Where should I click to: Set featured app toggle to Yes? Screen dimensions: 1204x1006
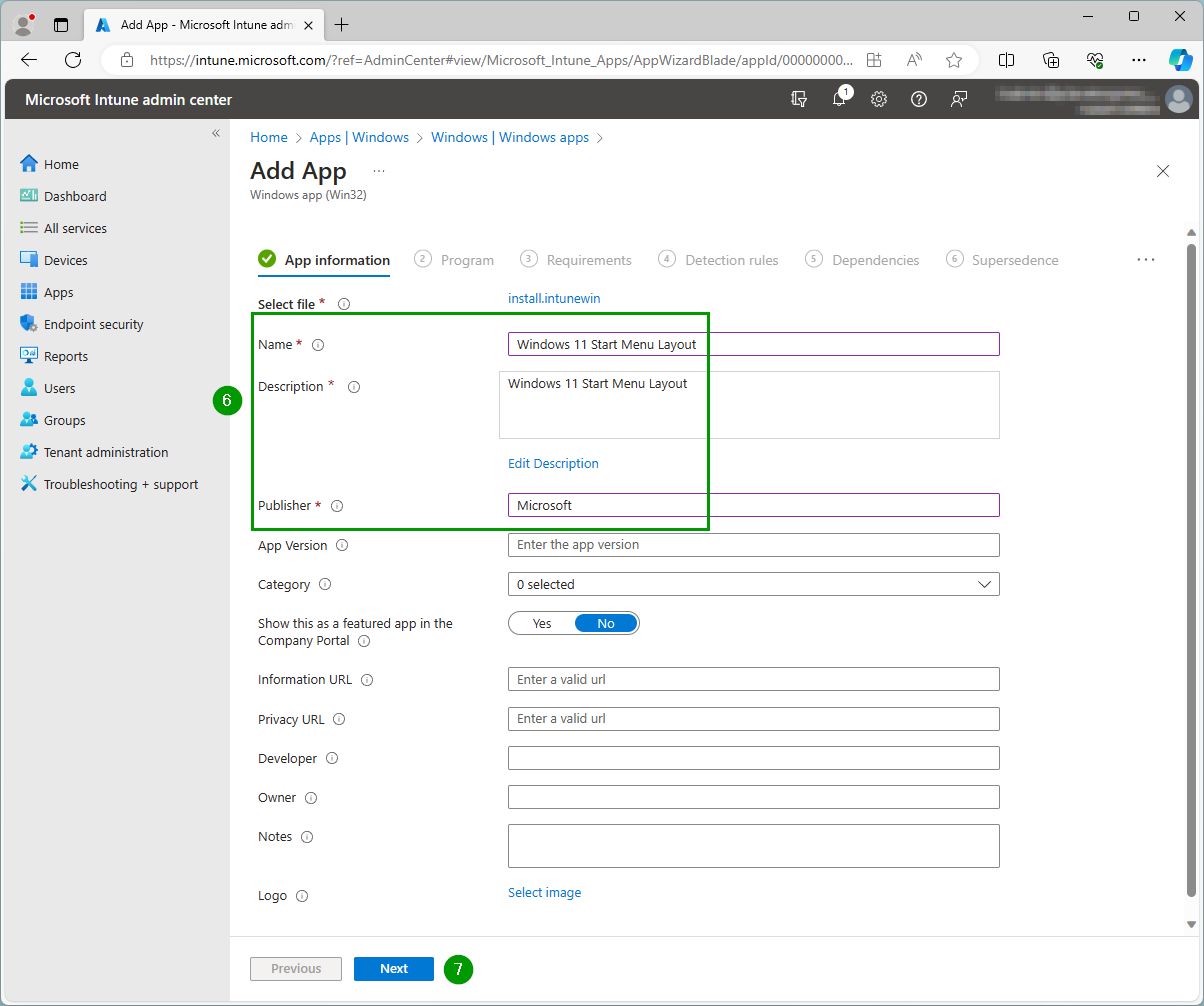(x=542, y=623)
